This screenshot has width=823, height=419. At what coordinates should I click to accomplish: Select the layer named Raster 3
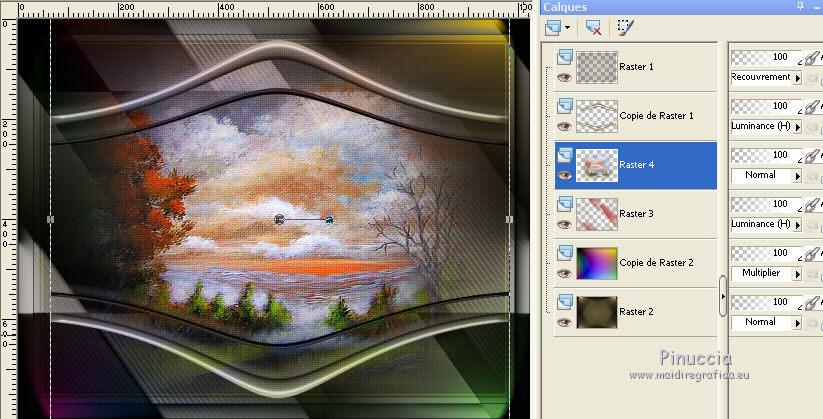point(636,214)
